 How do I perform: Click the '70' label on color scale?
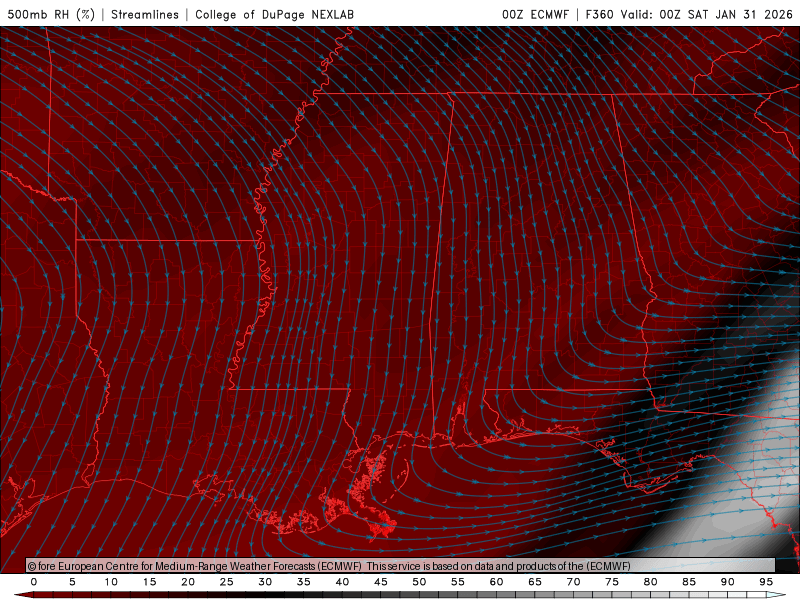(573, 582)
